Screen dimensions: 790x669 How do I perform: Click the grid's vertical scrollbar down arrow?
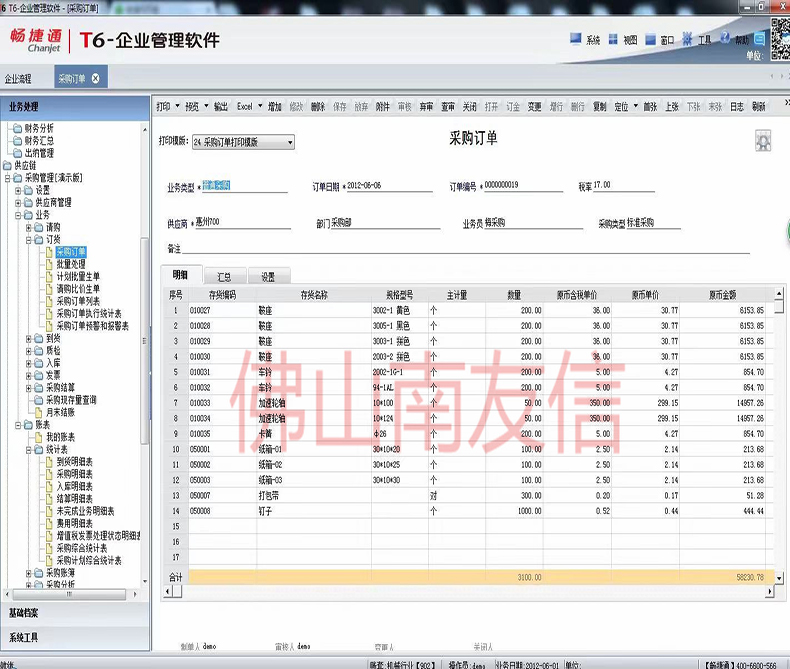779,578
